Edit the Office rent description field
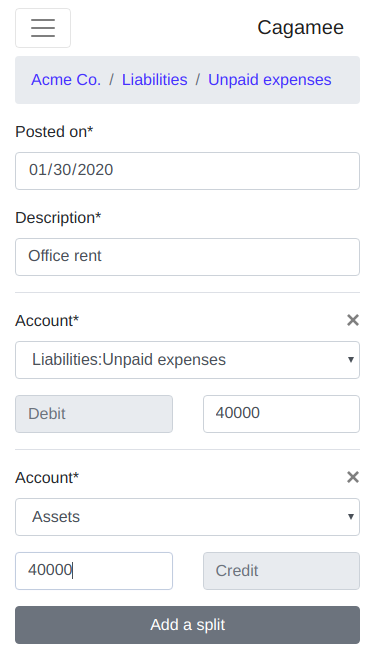This screenshot has height=653, width=375. coord(188,257)
